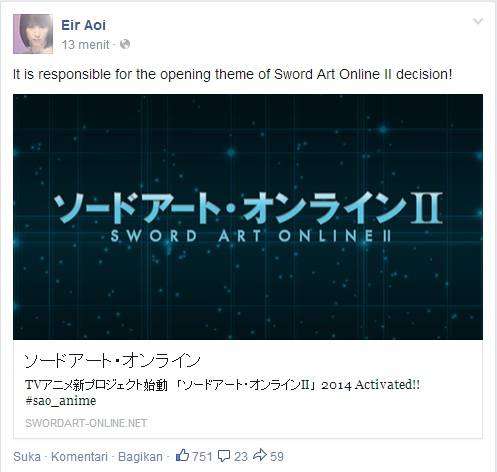View the 23 comments count
This screenshot has width=497, height=472.
(241, 456)
